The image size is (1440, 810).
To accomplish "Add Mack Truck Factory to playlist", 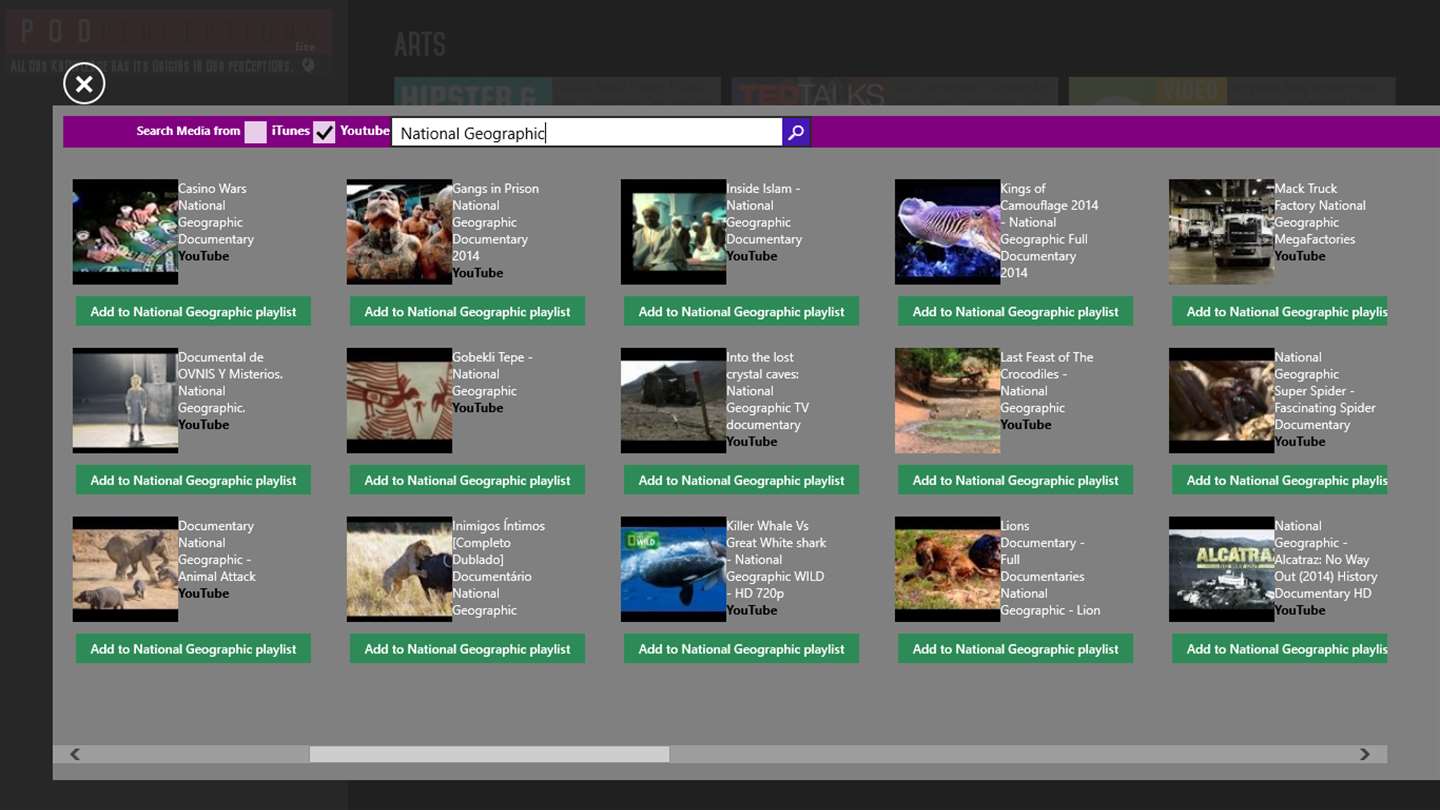I will tap(1280, 311).
